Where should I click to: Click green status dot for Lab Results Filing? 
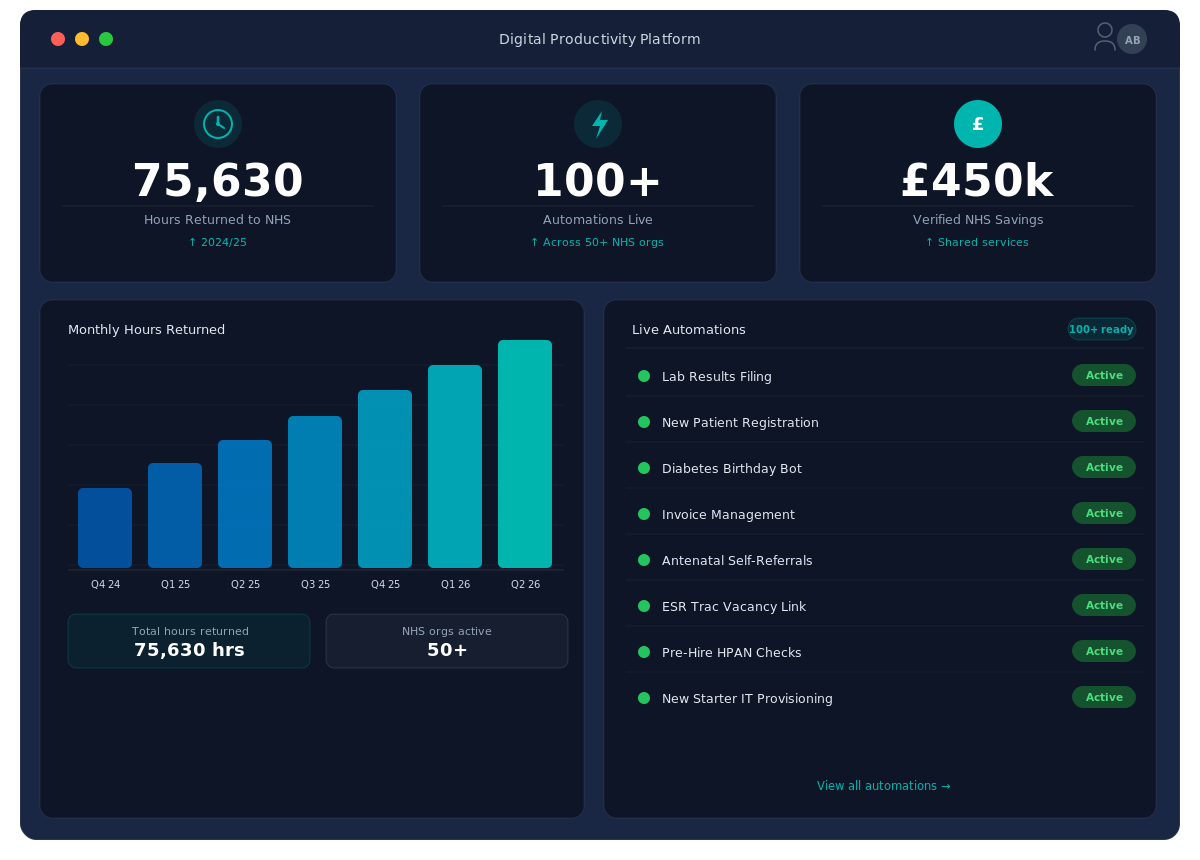[x=644, y=376]
